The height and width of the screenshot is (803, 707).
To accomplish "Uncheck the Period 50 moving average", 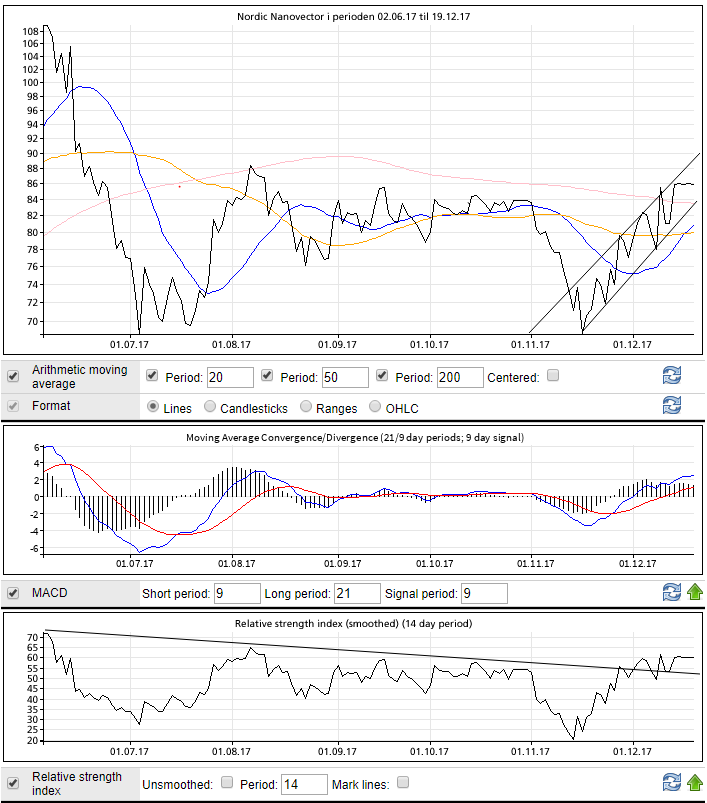I will tap(267, 375).
